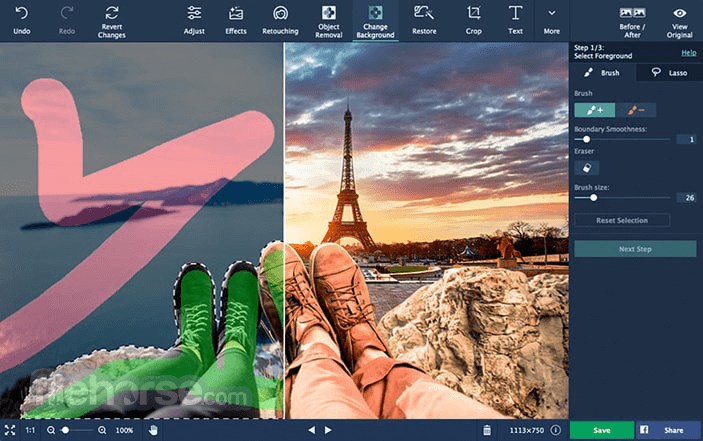The image size is (703, 441).
Task: Go to the next image arrow
Action: click(328, 430)
